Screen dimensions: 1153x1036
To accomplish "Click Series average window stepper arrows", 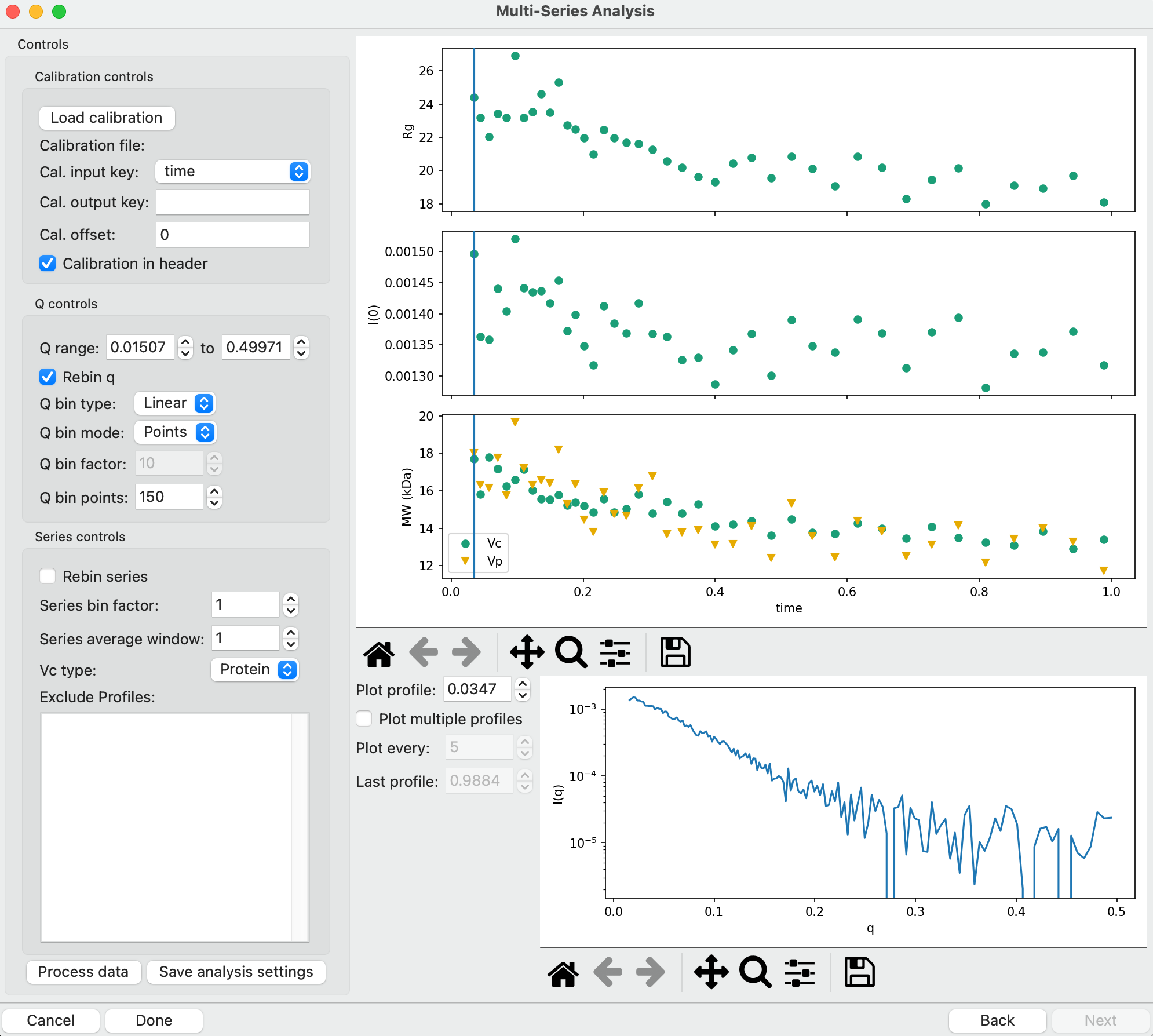I will coord(291,638).
